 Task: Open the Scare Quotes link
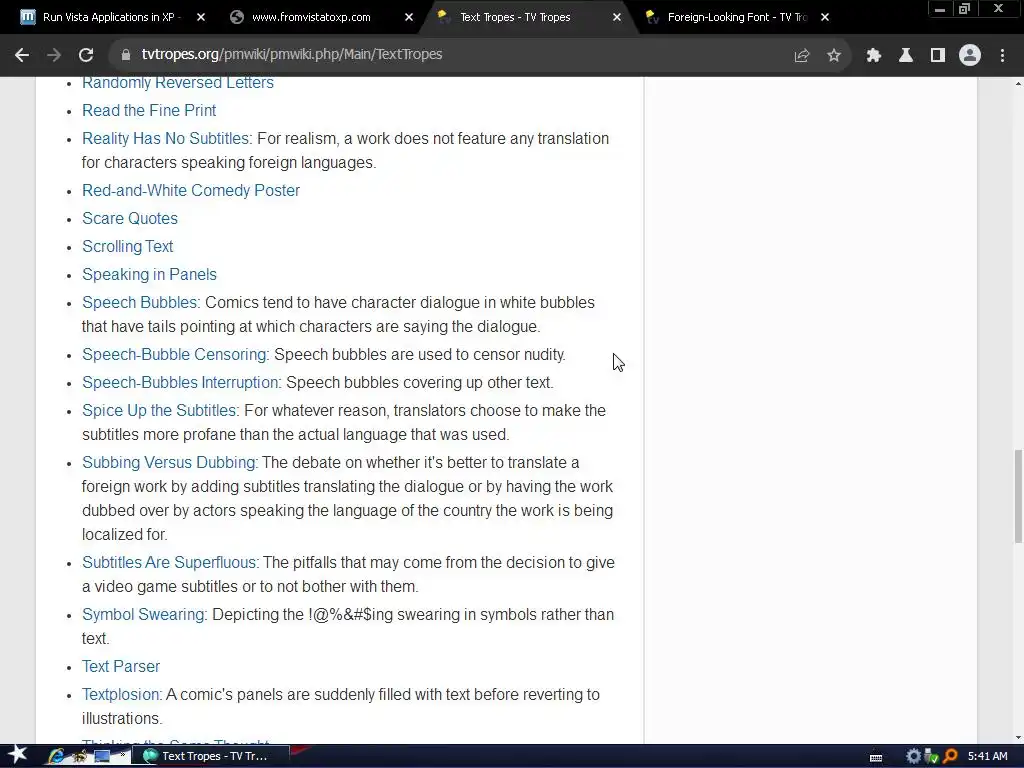tap(130, 219)
